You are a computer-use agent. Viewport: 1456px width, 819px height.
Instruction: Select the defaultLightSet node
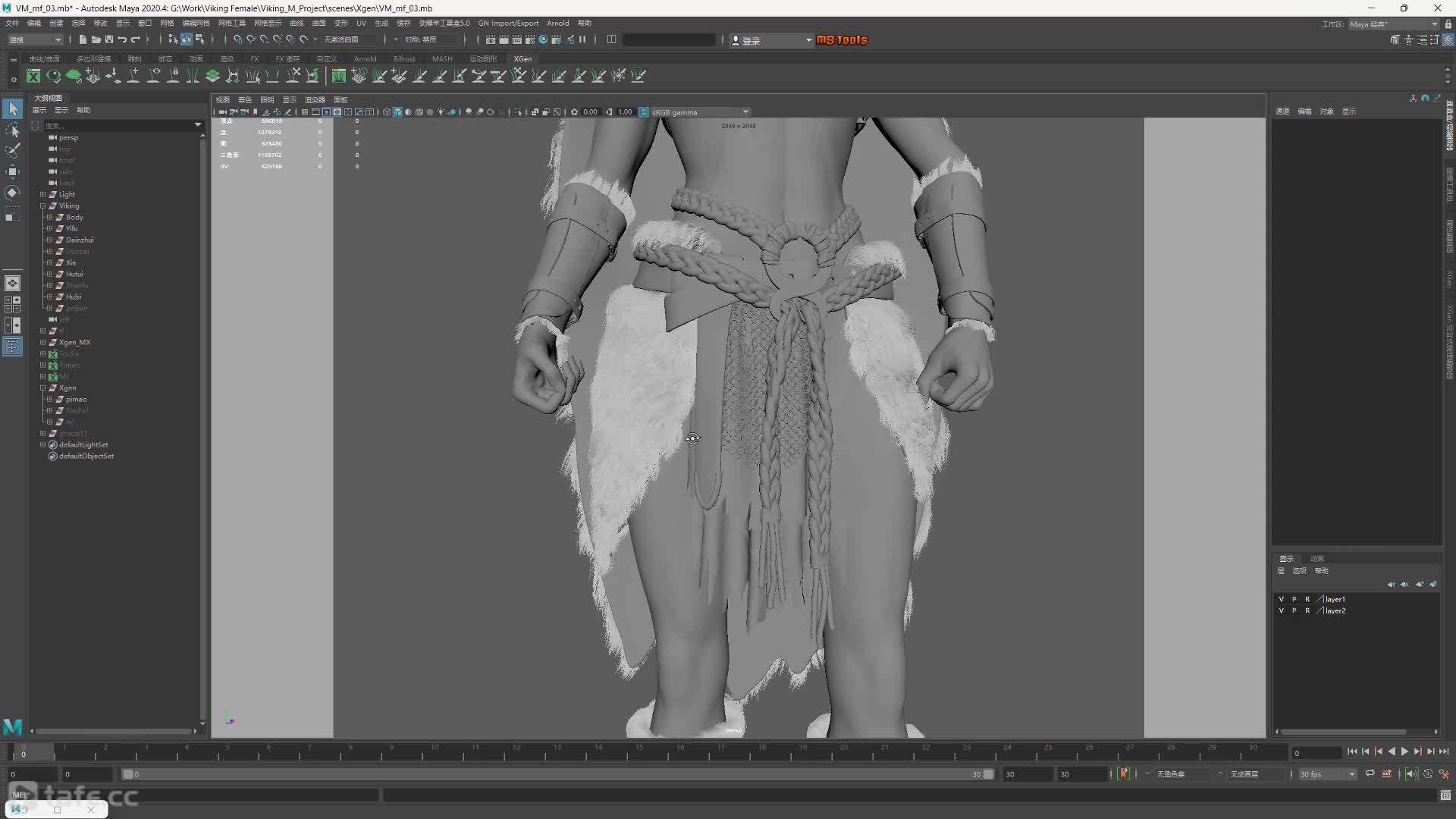(83, 445)
